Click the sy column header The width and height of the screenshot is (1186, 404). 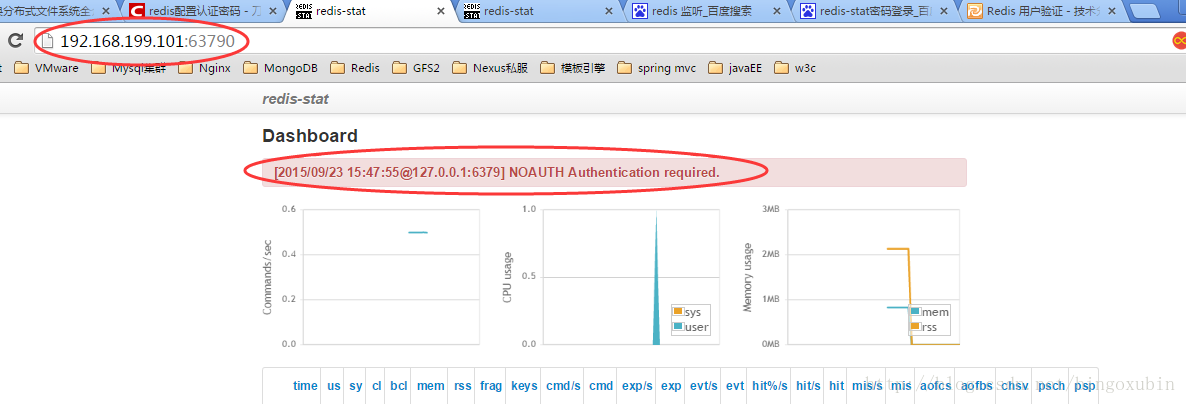[x=355, y=386]
